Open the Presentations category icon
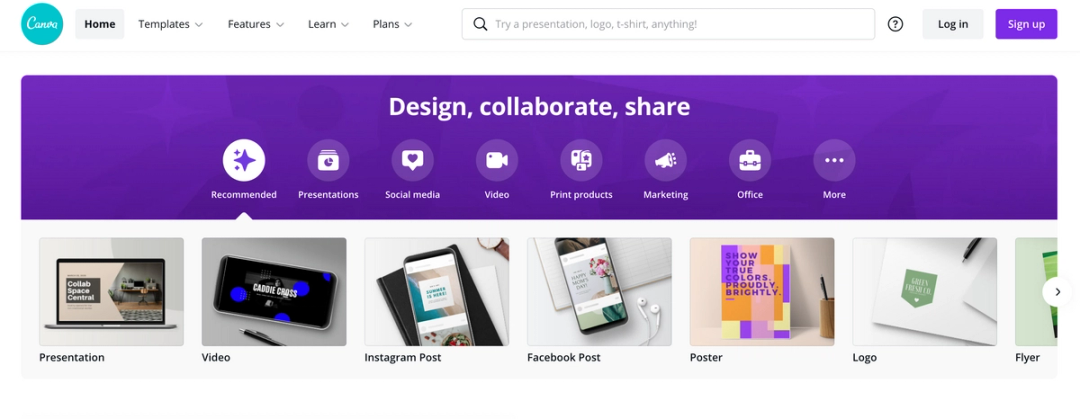The width and height of the screenshot is (1080, 419). click(328, 161)
